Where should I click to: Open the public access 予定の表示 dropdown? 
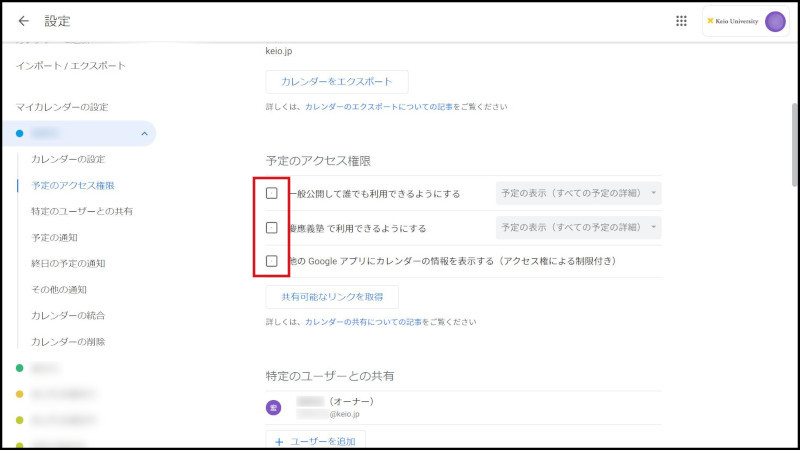pyautogui.click(x=578, y=193)
